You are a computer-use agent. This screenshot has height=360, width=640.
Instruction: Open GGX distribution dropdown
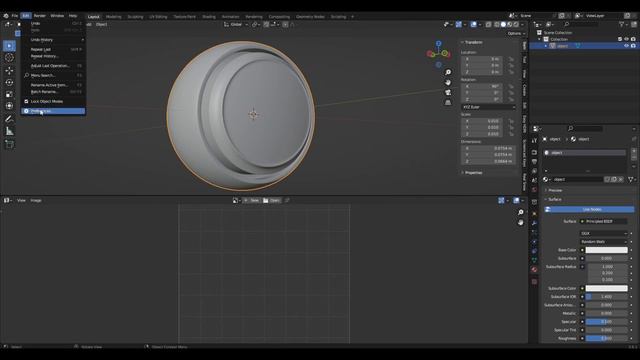click(x=604, y=233)
